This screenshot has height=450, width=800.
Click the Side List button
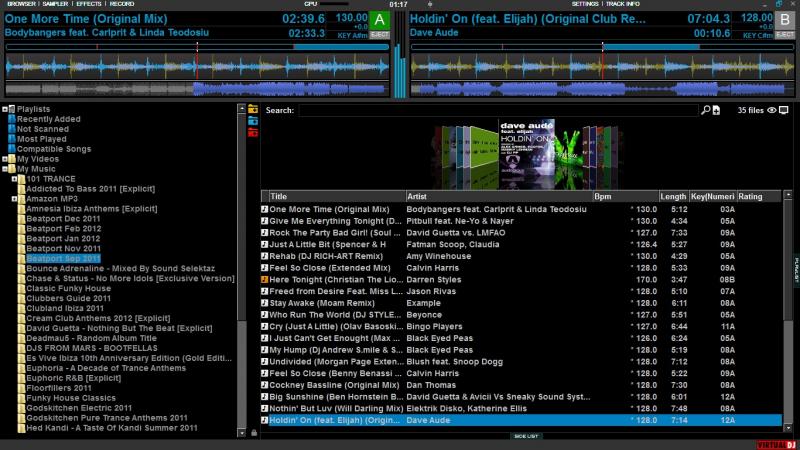point(525,436)
